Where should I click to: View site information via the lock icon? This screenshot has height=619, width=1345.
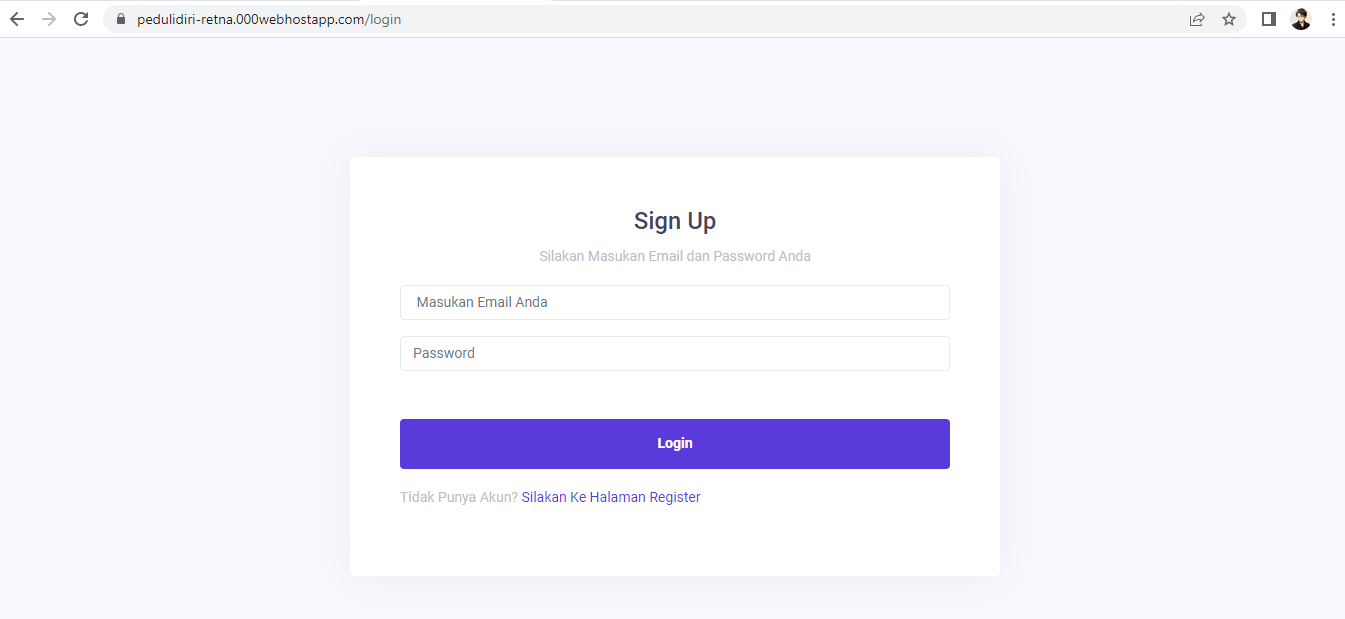coord(122,19)
